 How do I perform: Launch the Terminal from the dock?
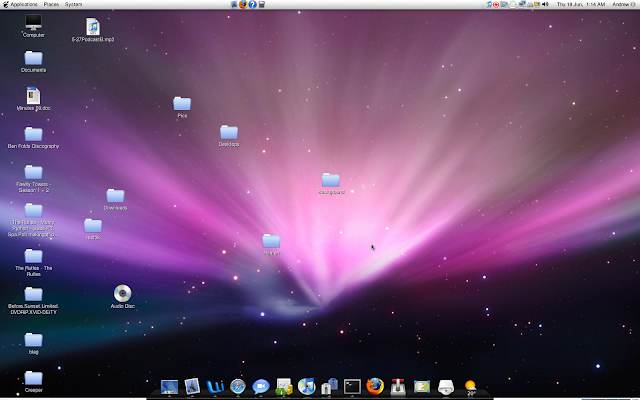pyautogui.click(x=352, y=387)
